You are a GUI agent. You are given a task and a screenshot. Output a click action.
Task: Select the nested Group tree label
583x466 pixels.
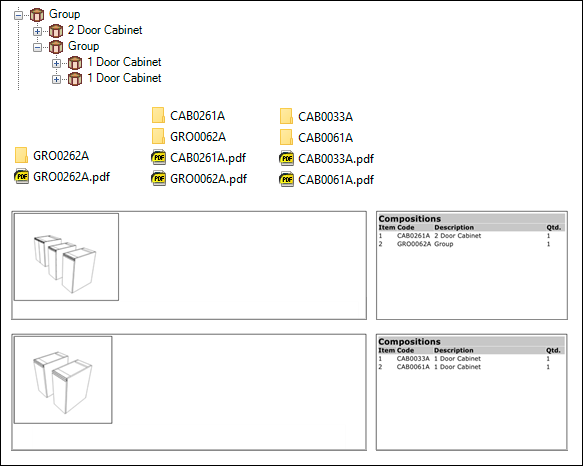83,46
